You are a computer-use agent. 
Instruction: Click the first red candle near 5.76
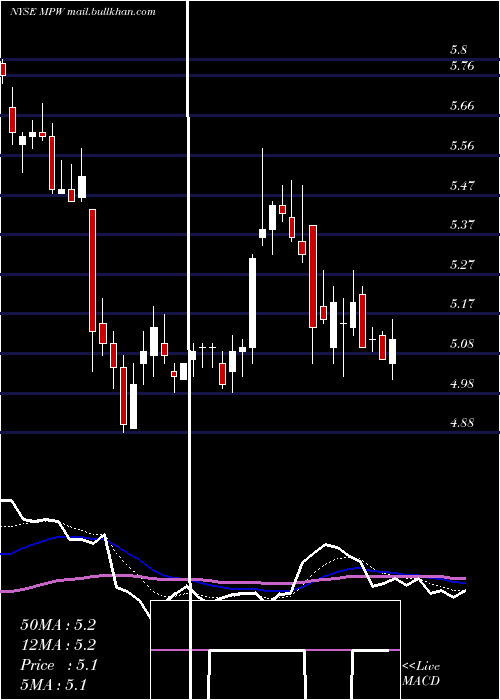click(3, 69)
